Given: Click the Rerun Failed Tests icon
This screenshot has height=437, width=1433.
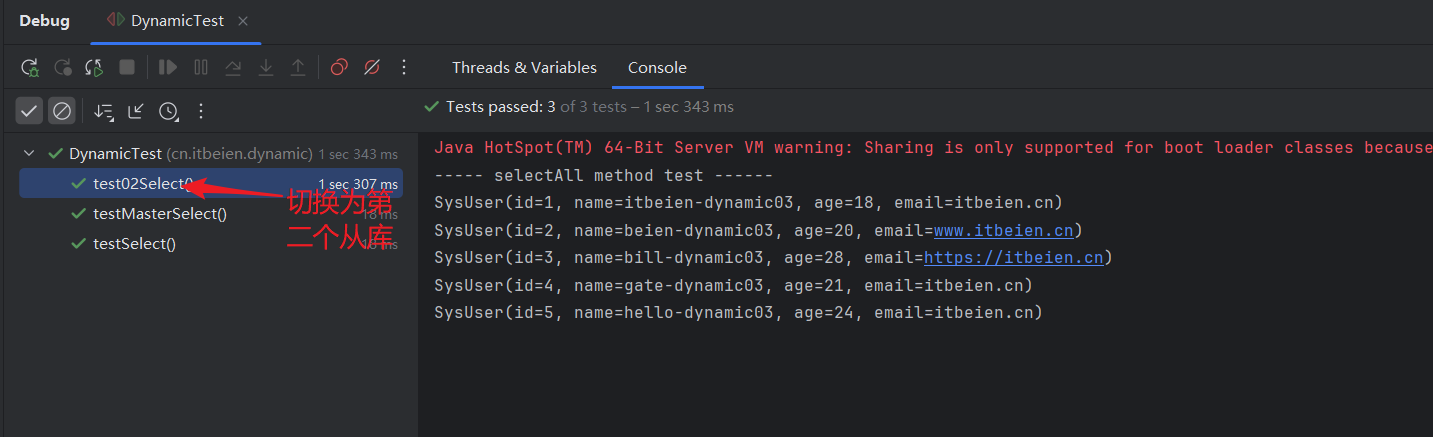Looking at the screenshot, I should 62,68.
